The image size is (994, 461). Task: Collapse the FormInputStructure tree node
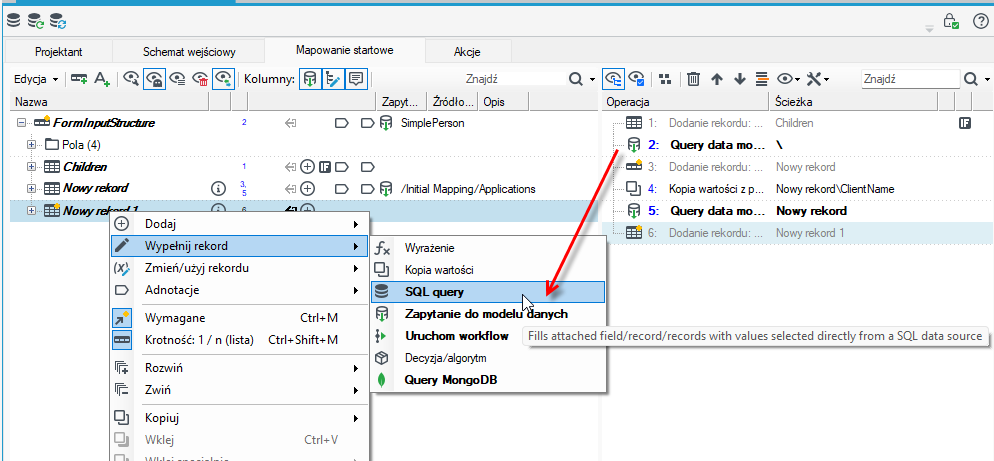[x=22, y=124]
